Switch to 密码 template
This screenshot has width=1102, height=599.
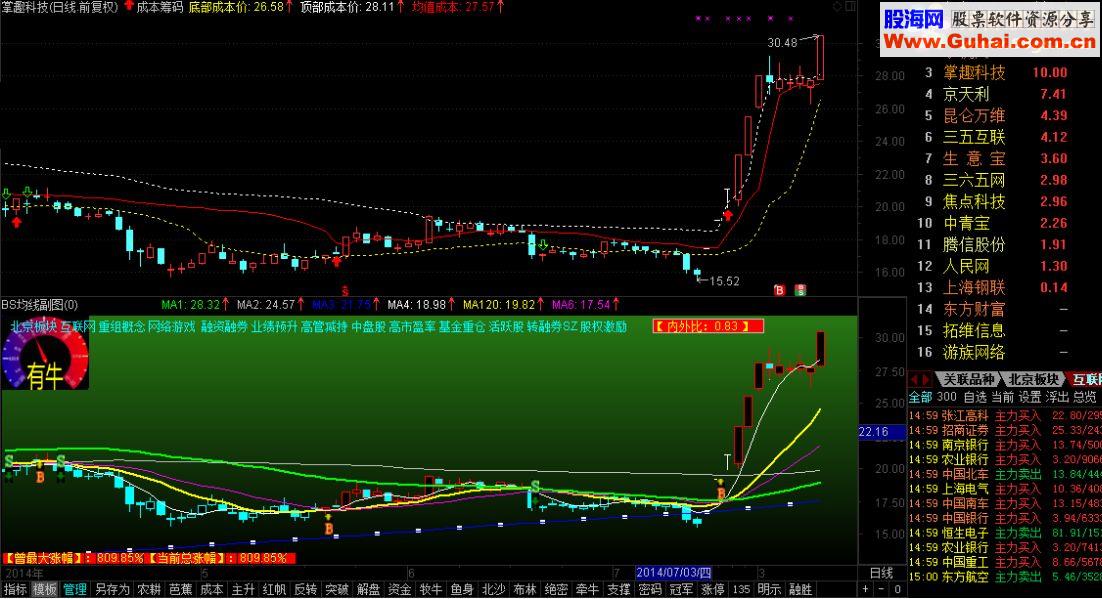pyautogui.click(x=649, y=589)
